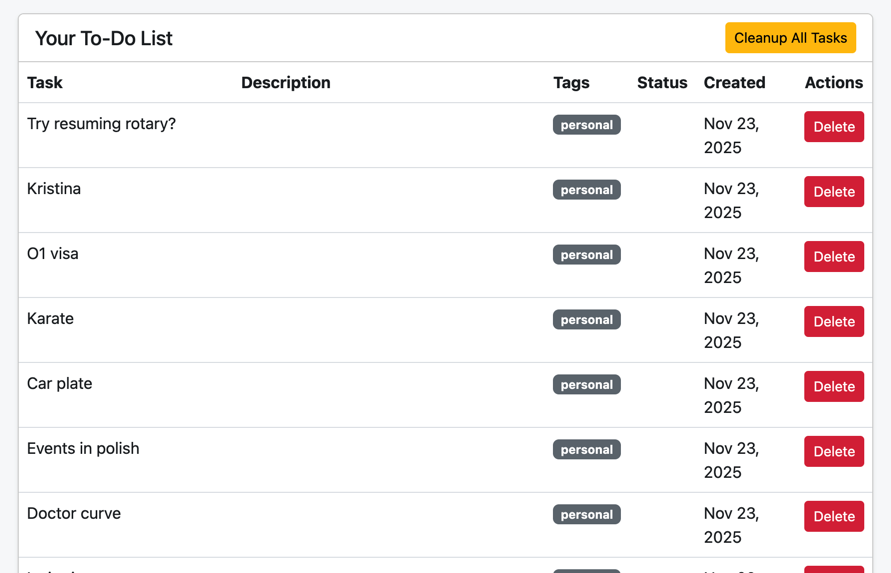The width and height of the screenshot is (891, 573).
Task: Remove the Events in polish task
Action: point(833,452)
